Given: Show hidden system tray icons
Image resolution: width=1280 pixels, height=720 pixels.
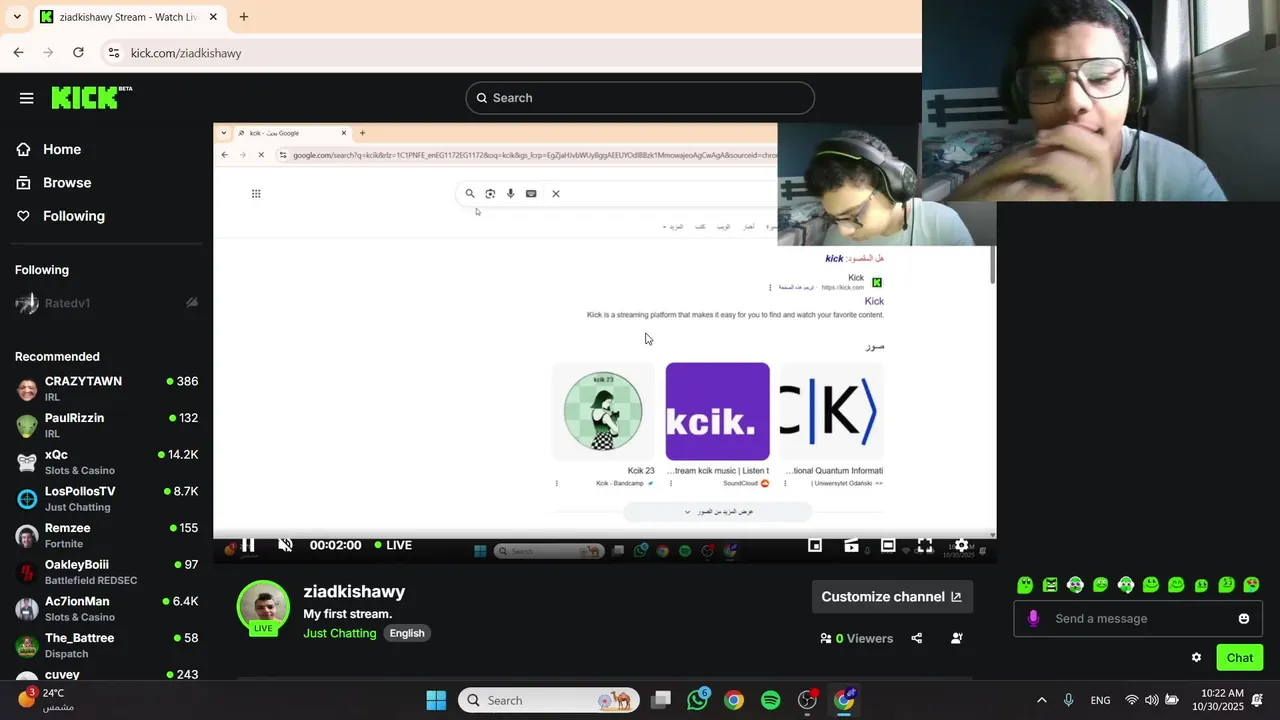Looking at the screenshot, I should click(1041, 700).
